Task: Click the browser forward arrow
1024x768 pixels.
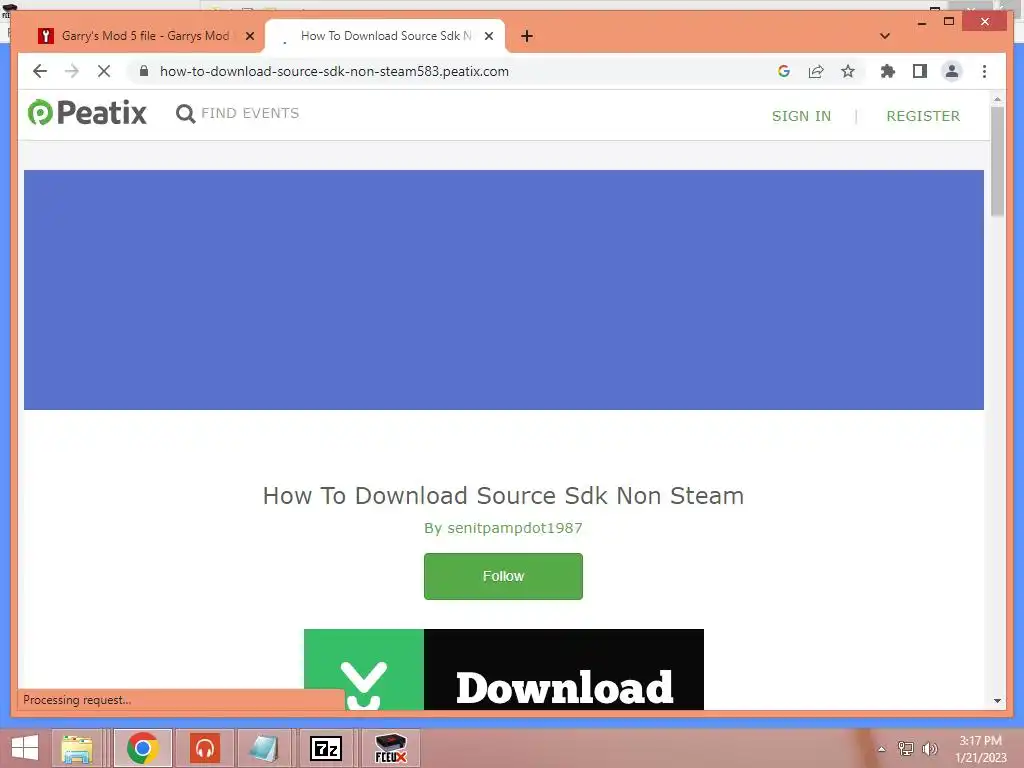Action: [72, 71]
